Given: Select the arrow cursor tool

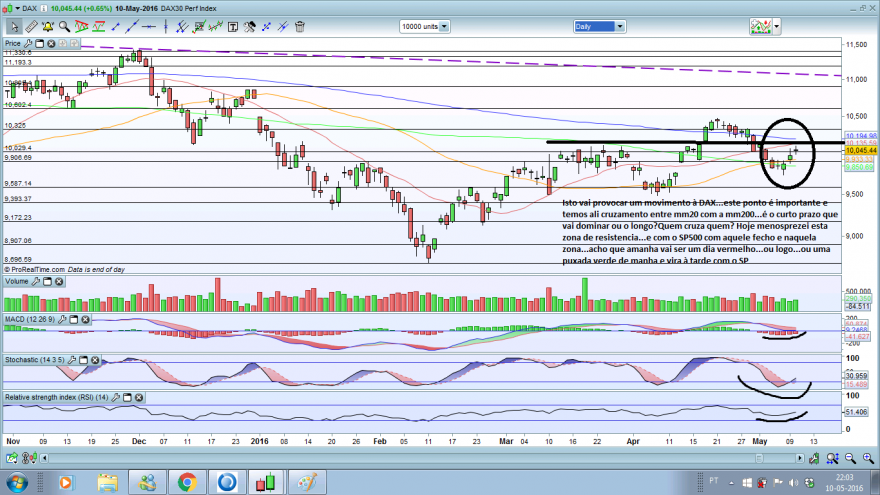Looking at the screenshot, I should coord(13,26).
